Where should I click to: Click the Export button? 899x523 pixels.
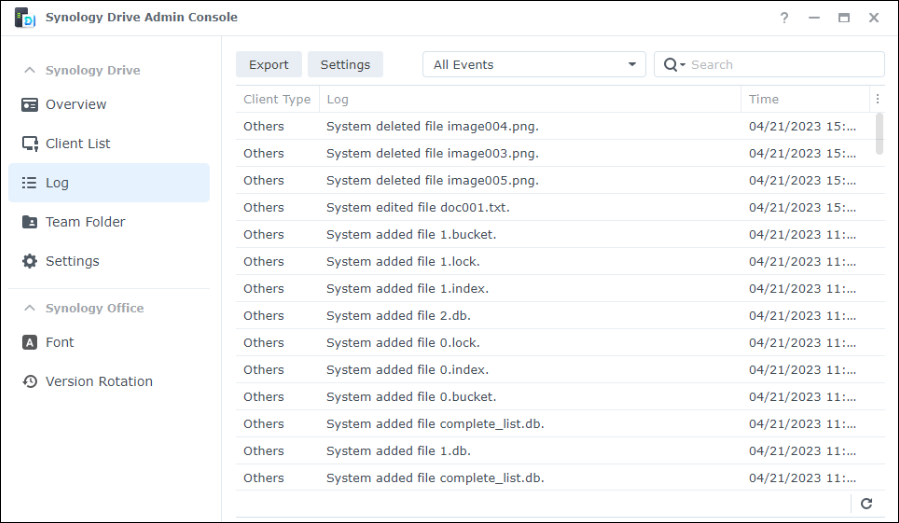pyautogui.click(x=268, y=64)
